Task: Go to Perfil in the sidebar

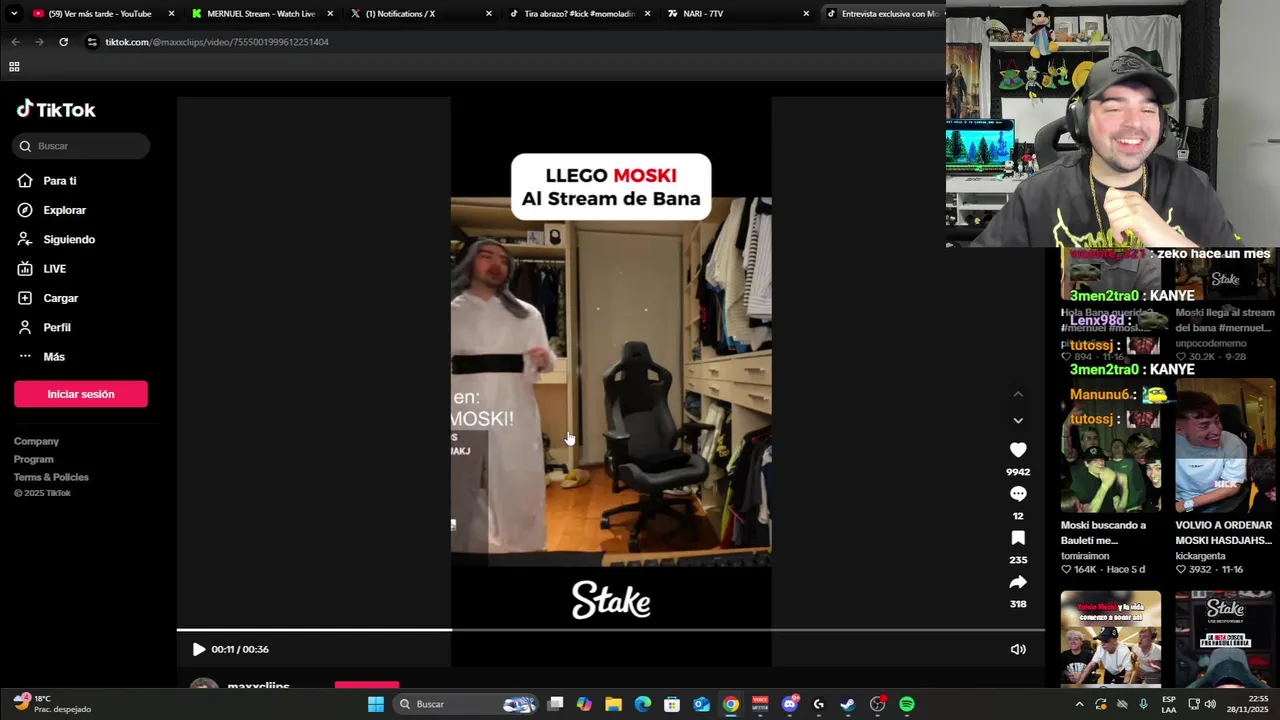Action: click(x=44, y=327)
